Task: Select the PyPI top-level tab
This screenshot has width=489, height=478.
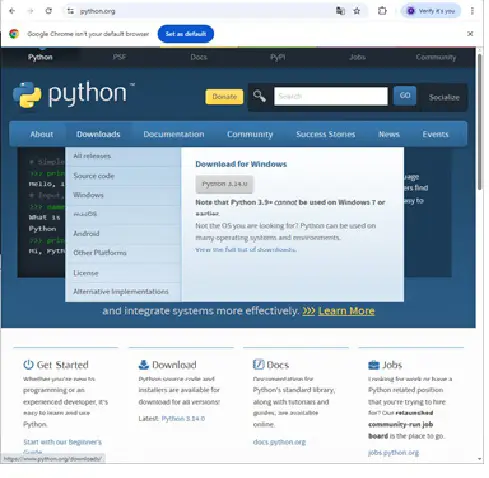Action: (278, 57)
